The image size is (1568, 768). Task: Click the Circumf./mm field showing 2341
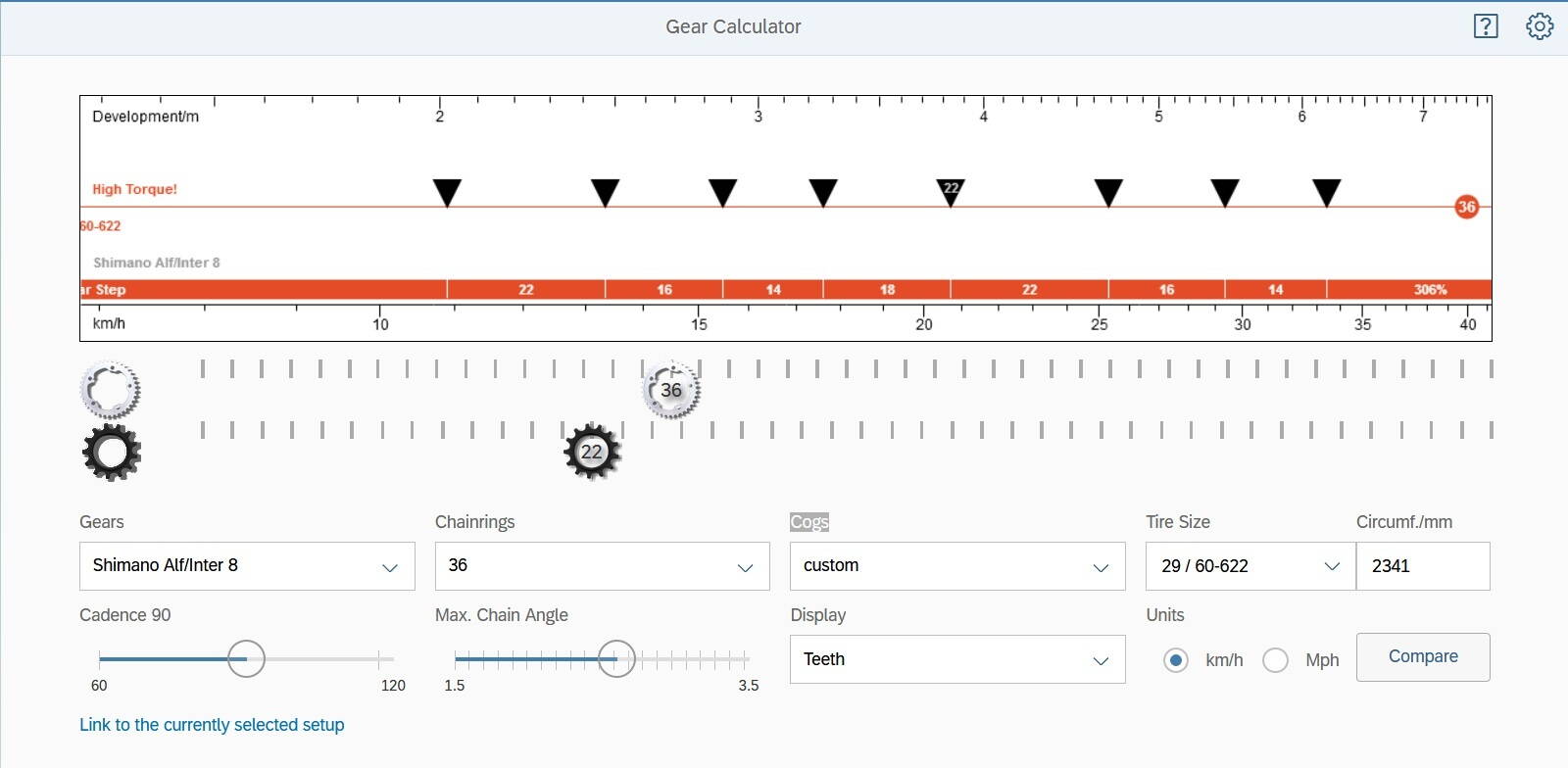coord(1422,566)
